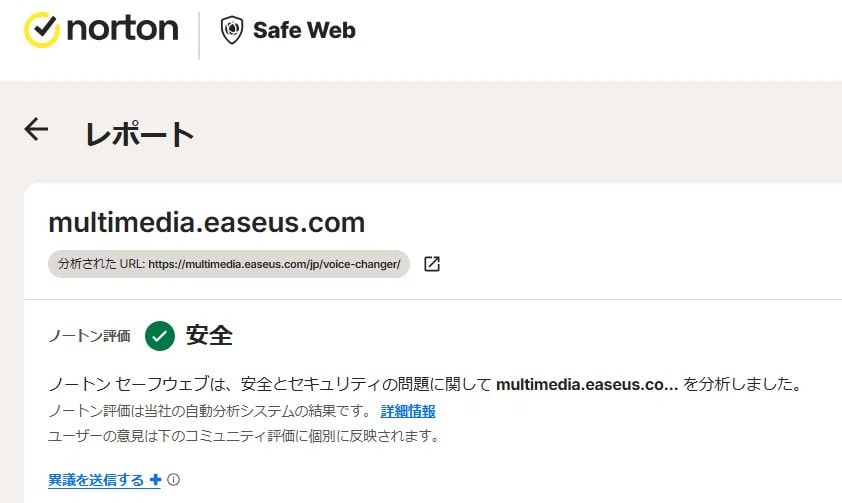Click the 自動分析システム explanation sentence
Viewport: 842px width, 503px height.
click(210, 411)
